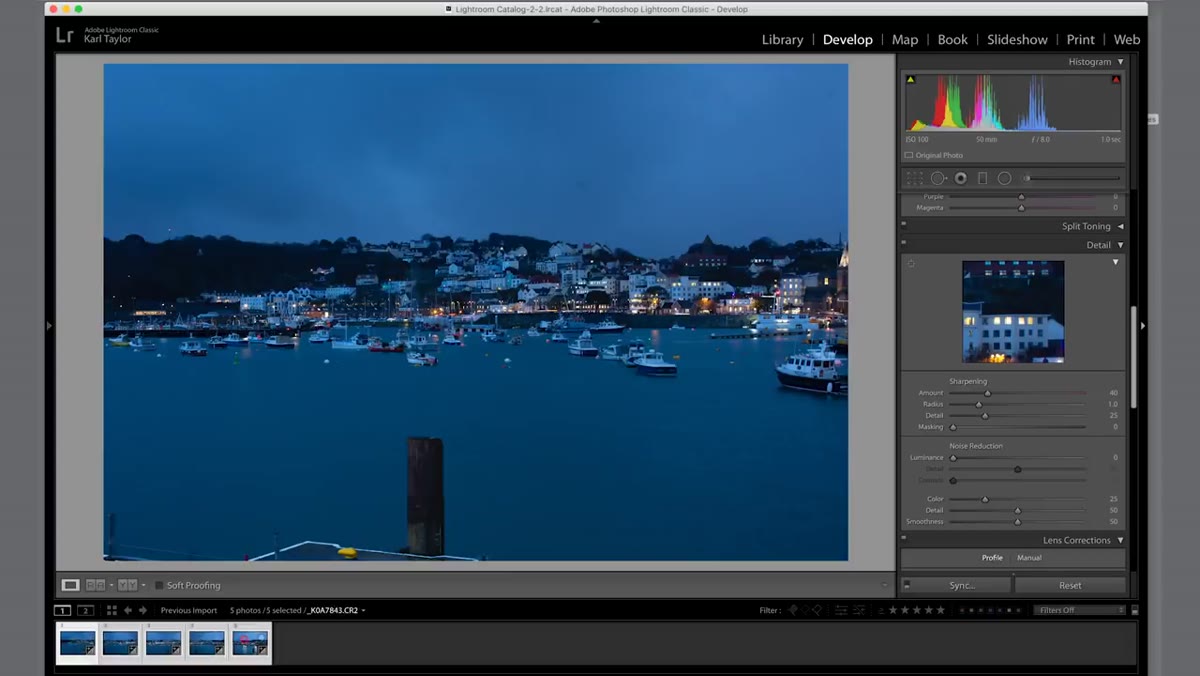
Task: Collapse the detail preview triangle
Action: click(1115, 263)
